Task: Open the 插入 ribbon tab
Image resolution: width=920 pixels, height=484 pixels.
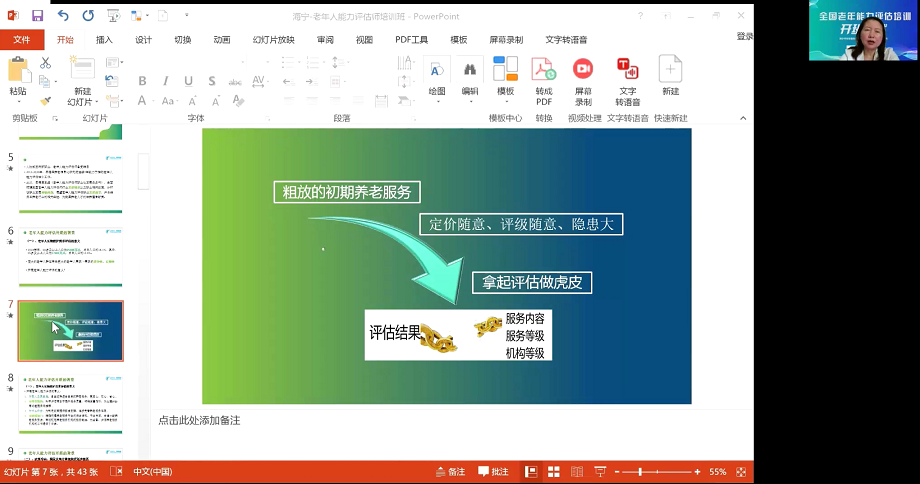Action: coord(104,40)
